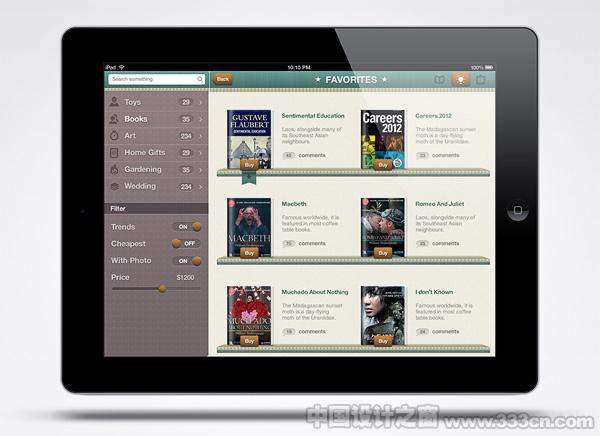The height and width of the screenshot is (436, 600).
Task: Open the Careers 2012 title link
Action: click(x=434, y=116)
